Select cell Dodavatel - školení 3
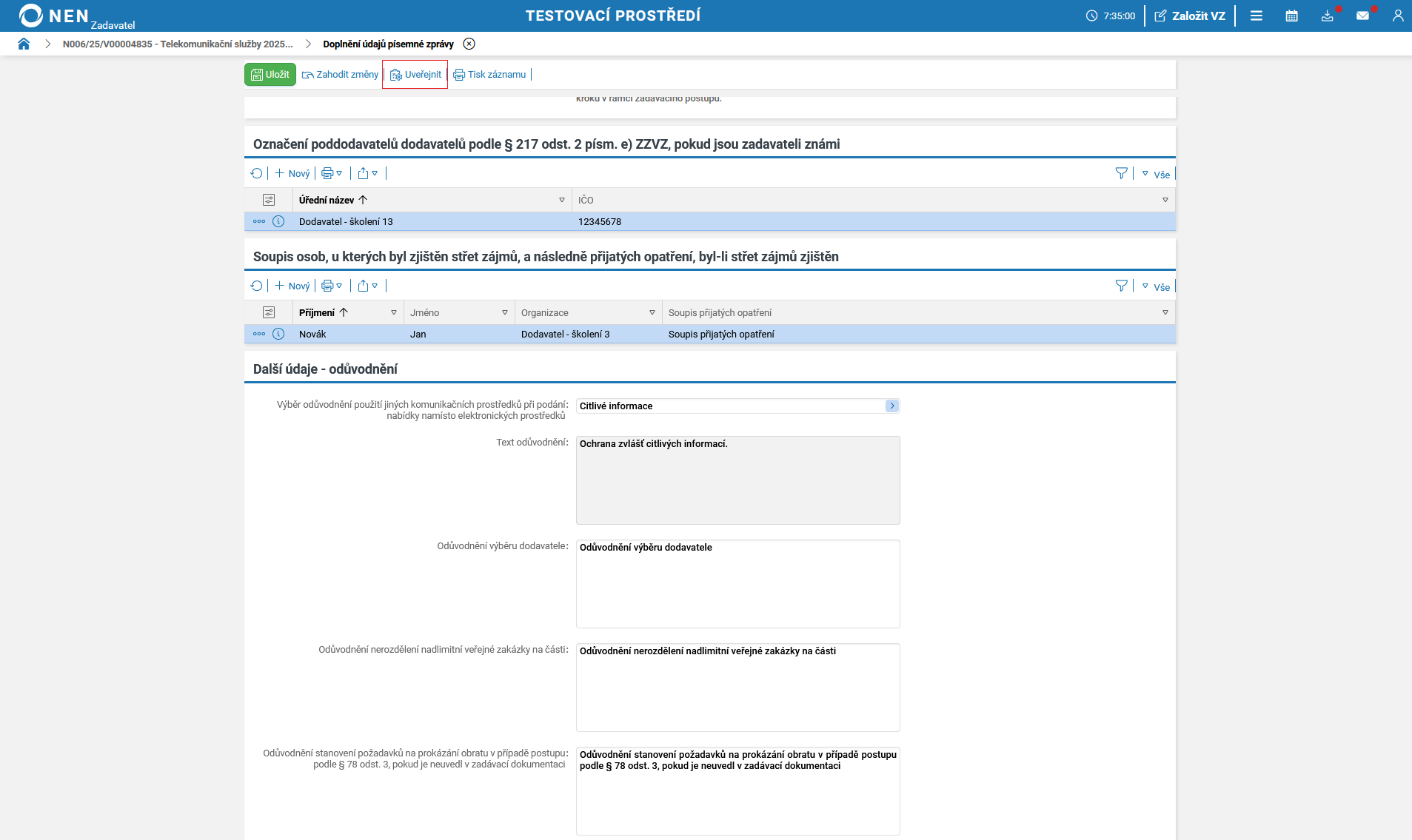The image size is (1412, 840). coord(566,334)
